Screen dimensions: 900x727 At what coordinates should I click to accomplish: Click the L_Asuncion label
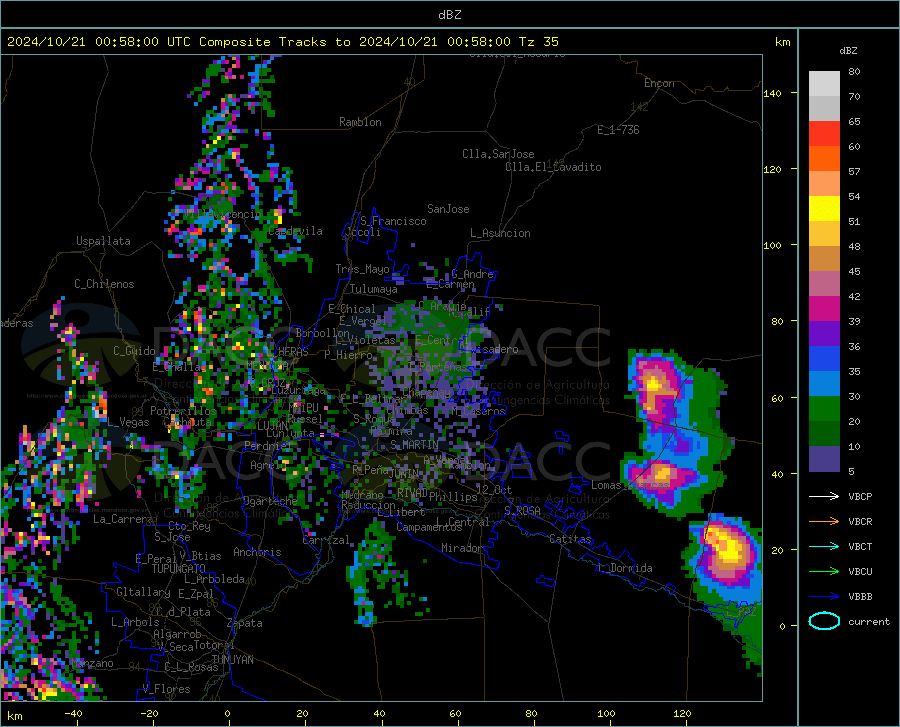coord(500,233)
